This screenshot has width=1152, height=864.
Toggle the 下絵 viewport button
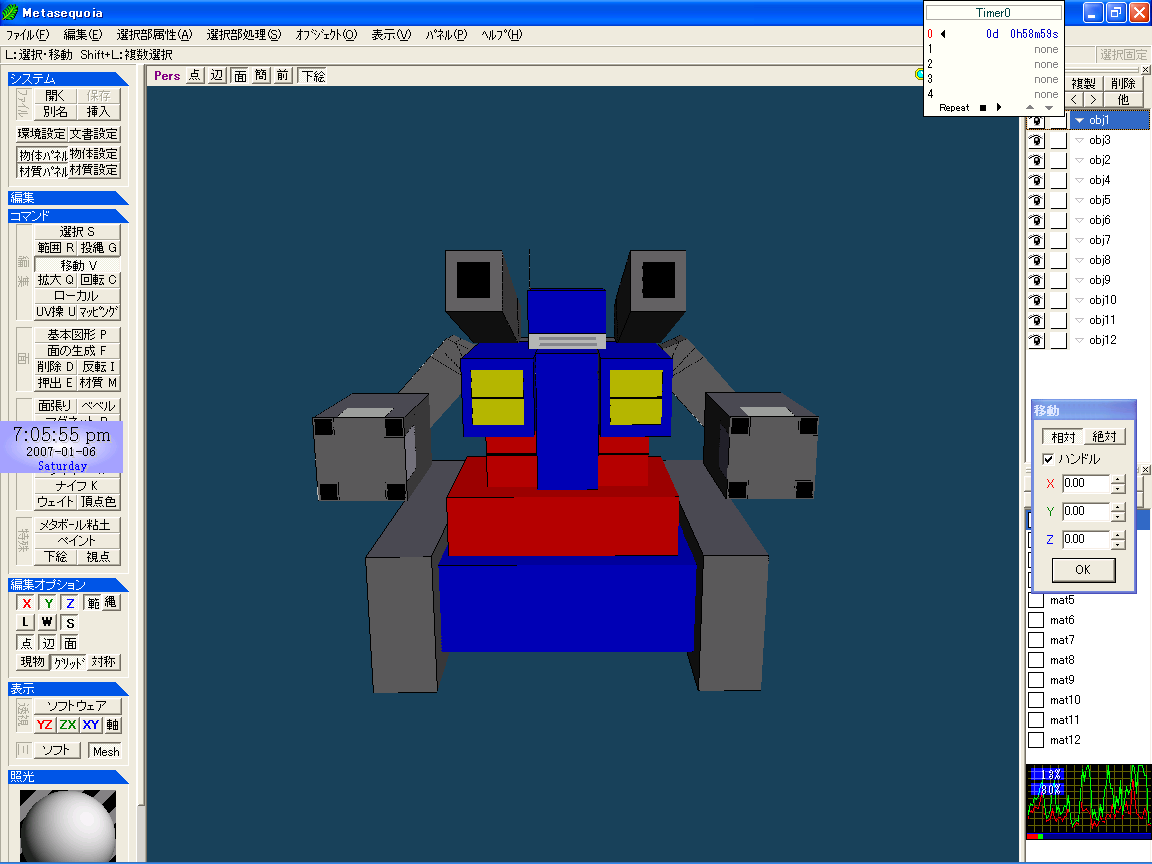click(313, 76)
